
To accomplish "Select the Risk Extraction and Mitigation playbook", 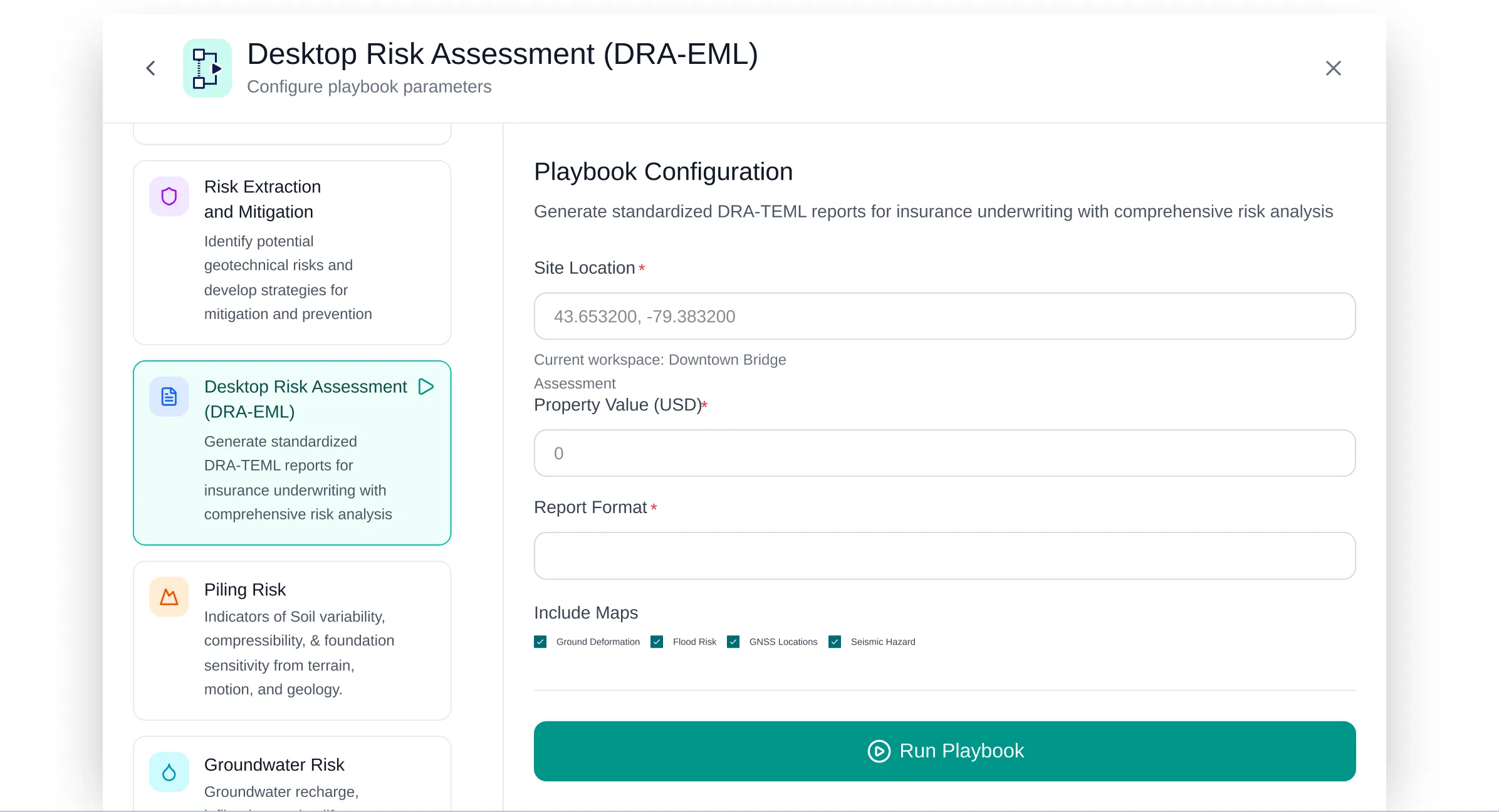I will (292, 252).
